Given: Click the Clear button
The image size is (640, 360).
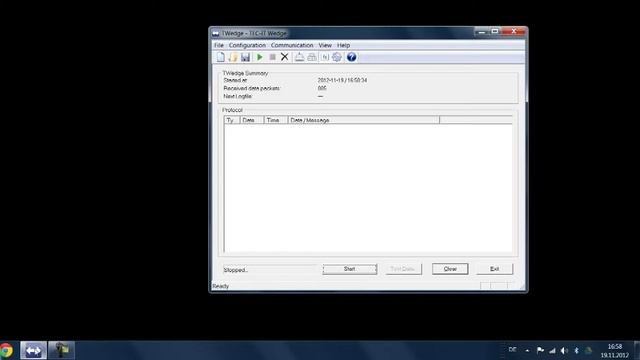Looking at the screenshot, I should point(450,269).
